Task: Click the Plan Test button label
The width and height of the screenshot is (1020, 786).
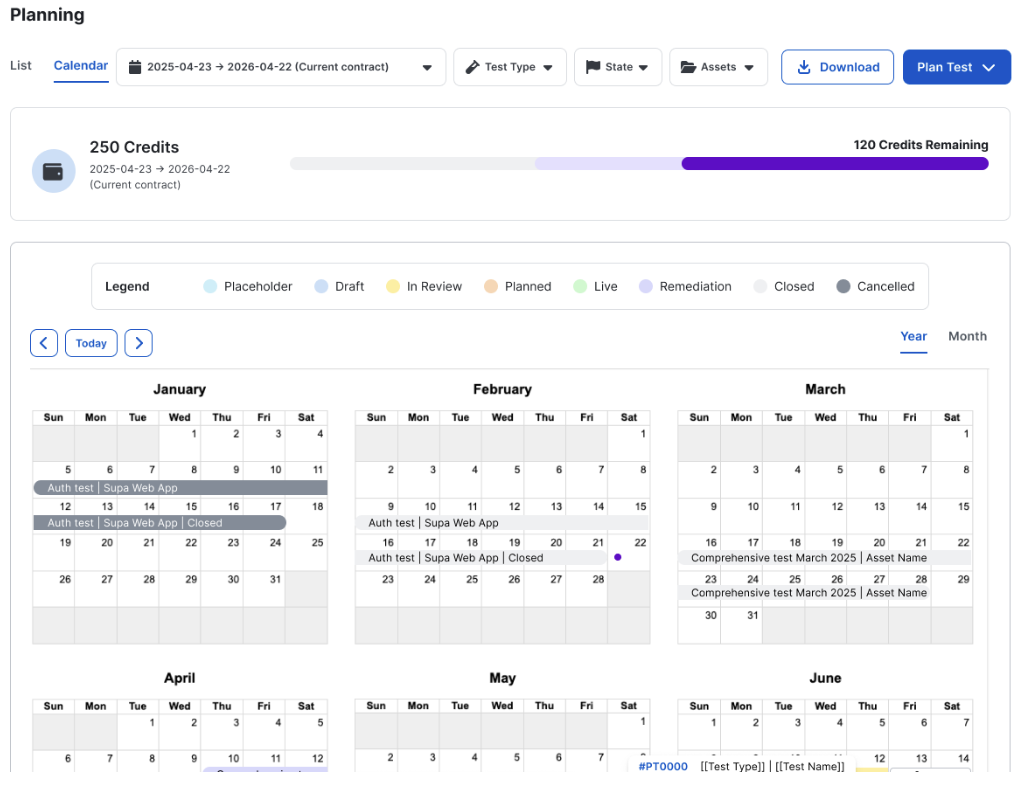Action: click(945, 67)
